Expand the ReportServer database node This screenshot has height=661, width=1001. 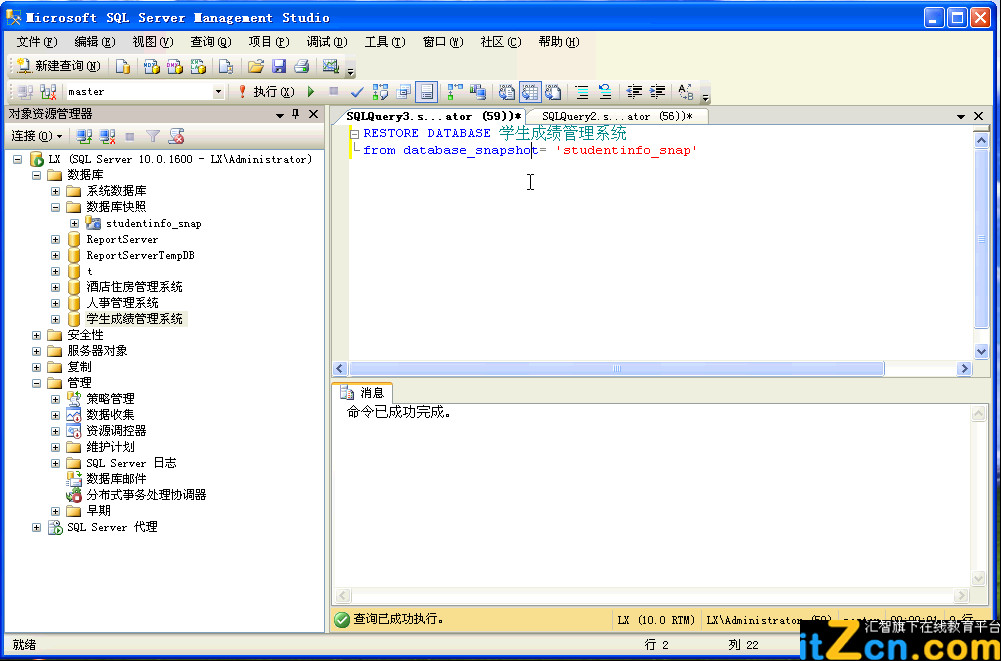(x=56, y=239)
